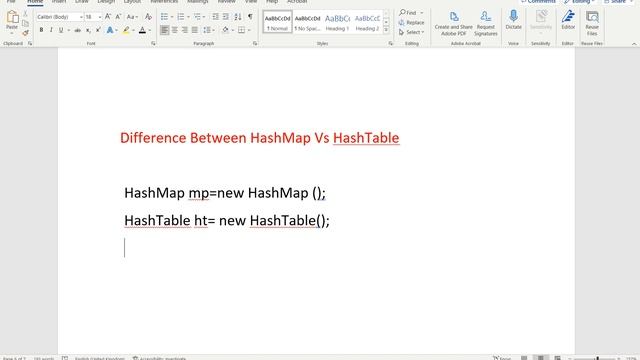Open the Paragraph dialog launcher
This screenshot has width=640, height=360.
point(255,43)
